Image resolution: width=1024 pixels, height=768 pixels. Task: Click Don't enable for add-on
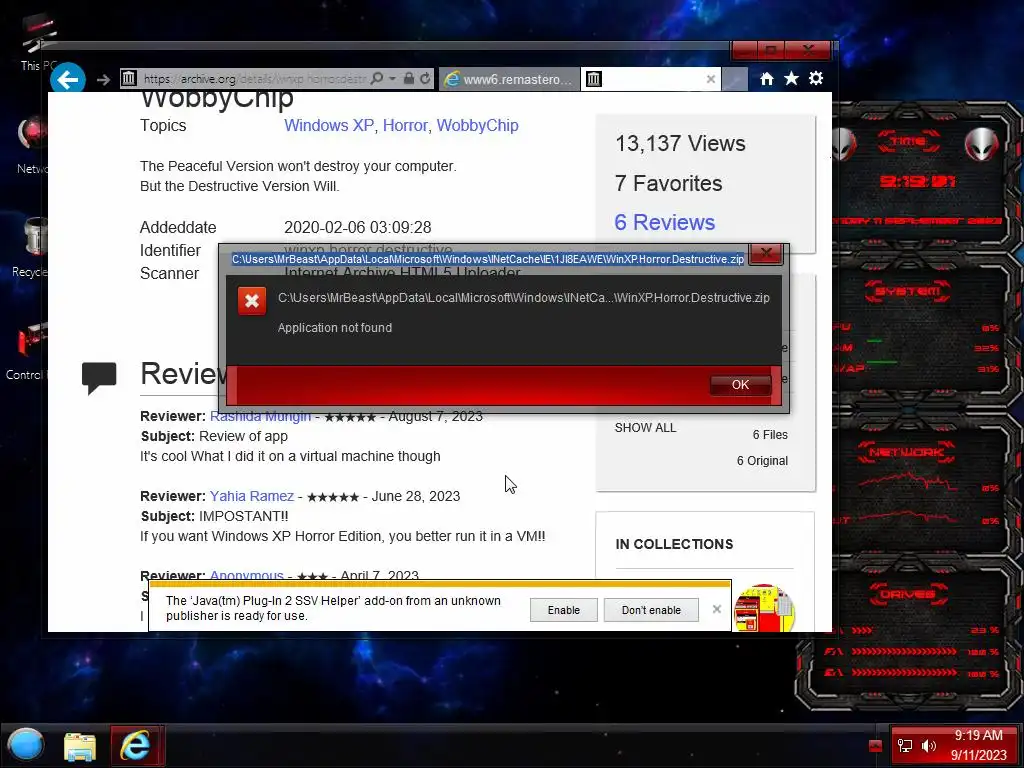pos(651,610)
